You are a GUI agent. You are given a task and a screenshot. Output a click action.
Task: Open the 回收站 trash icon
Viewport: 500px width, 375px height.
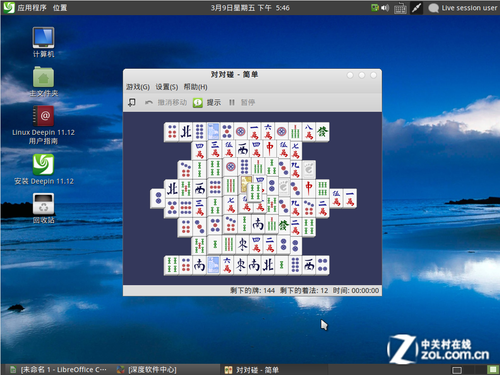click(43, 208)
